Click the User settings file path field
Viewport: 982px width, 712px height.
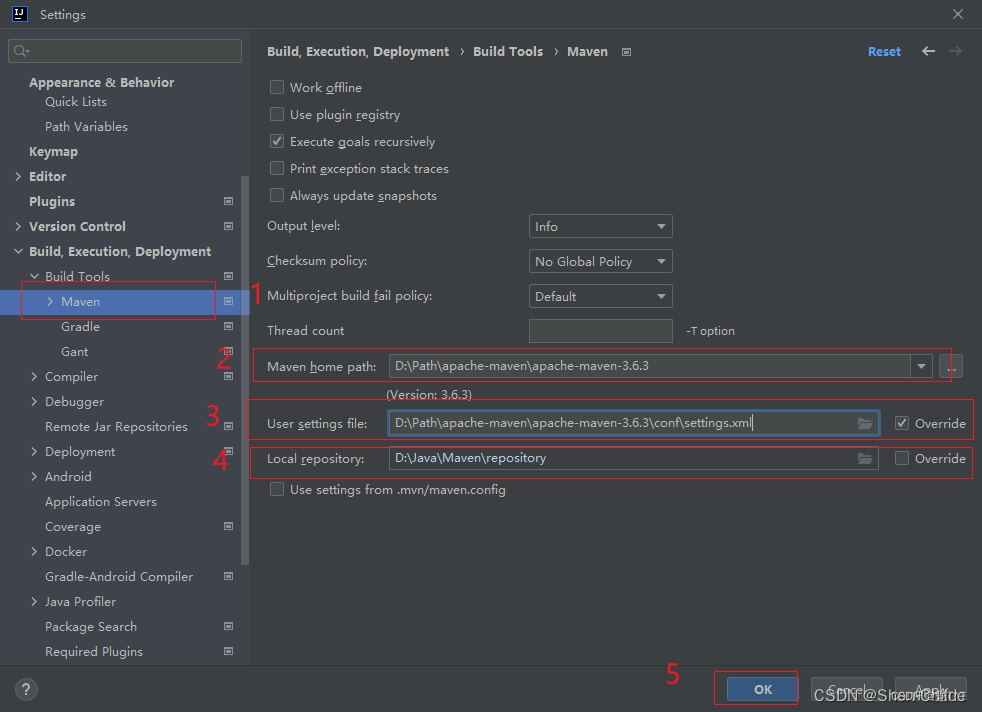click(633, 423)
